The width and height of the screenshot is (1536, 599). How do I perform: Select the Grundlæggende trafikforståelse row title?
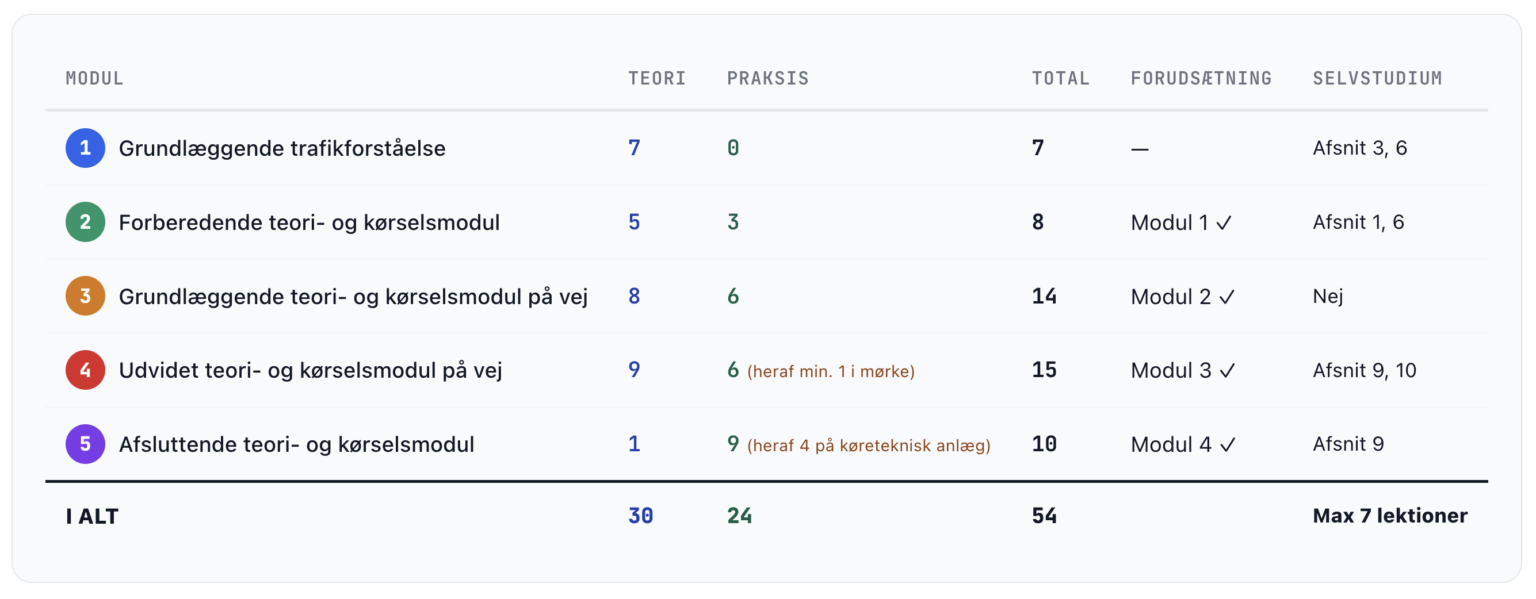click(282, 149)
